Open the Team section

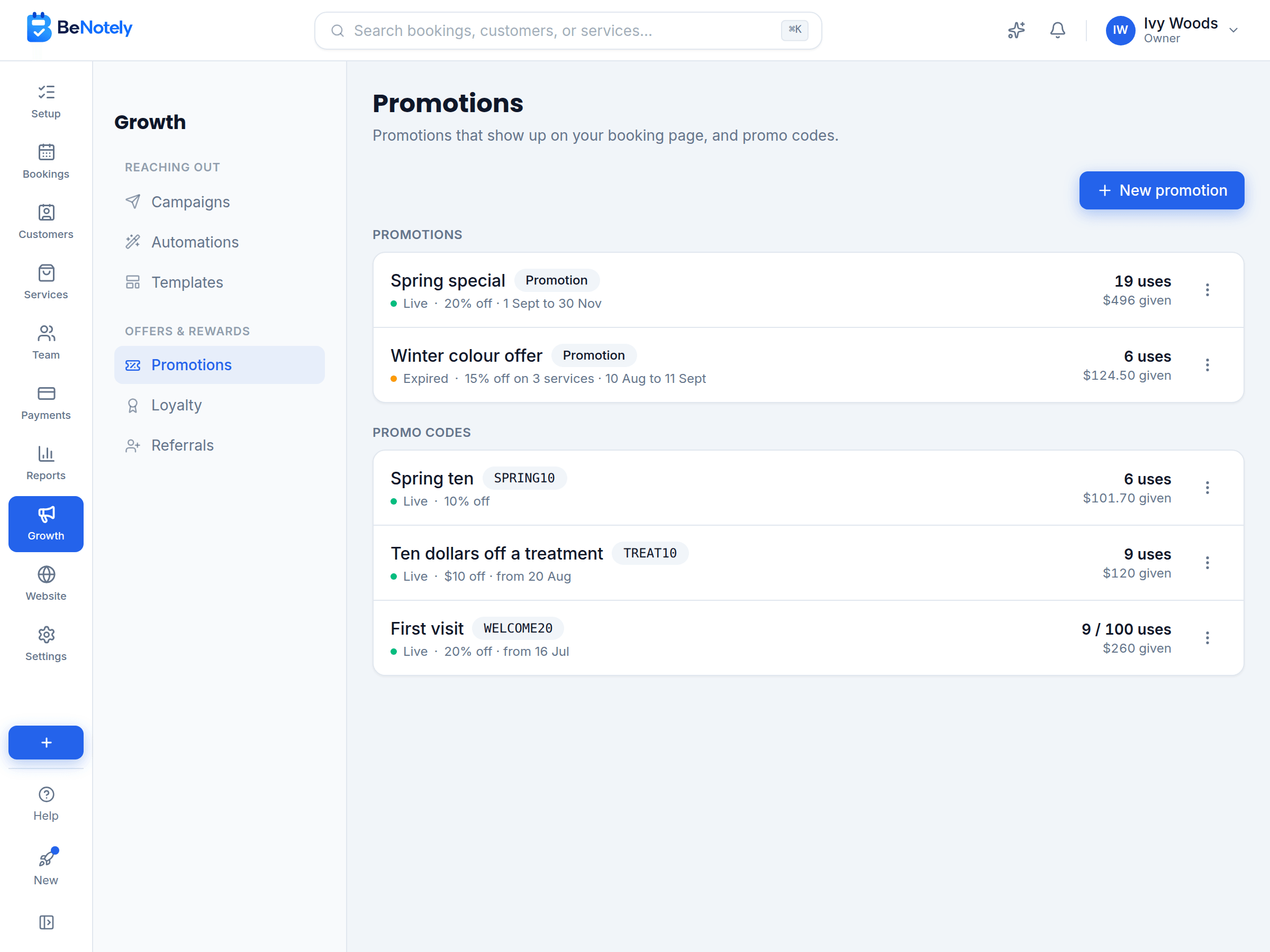46,343
